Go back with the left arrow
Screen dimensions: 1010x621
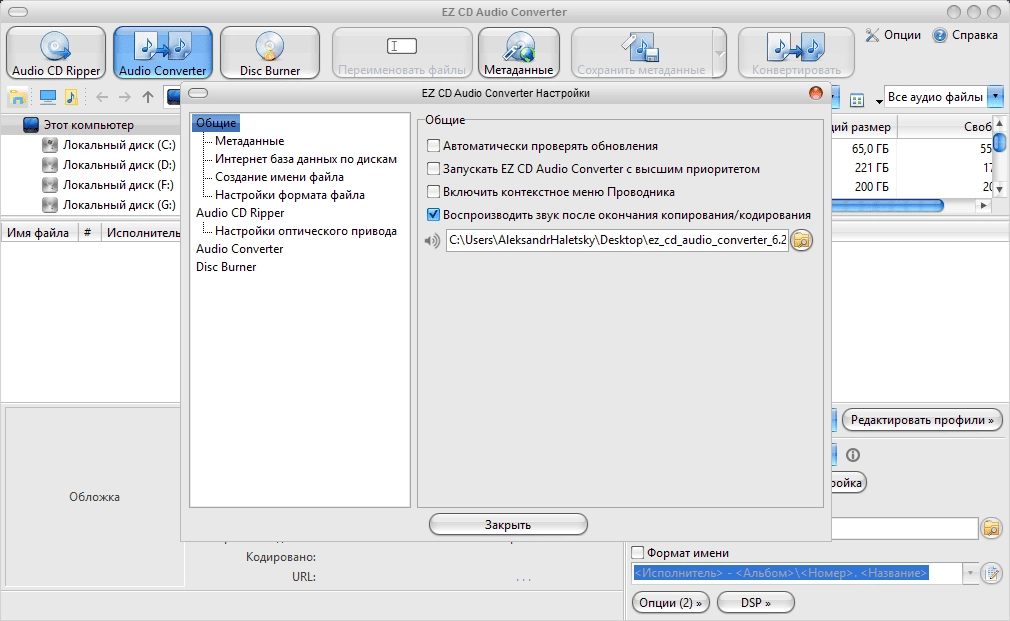tap(102, 97)
